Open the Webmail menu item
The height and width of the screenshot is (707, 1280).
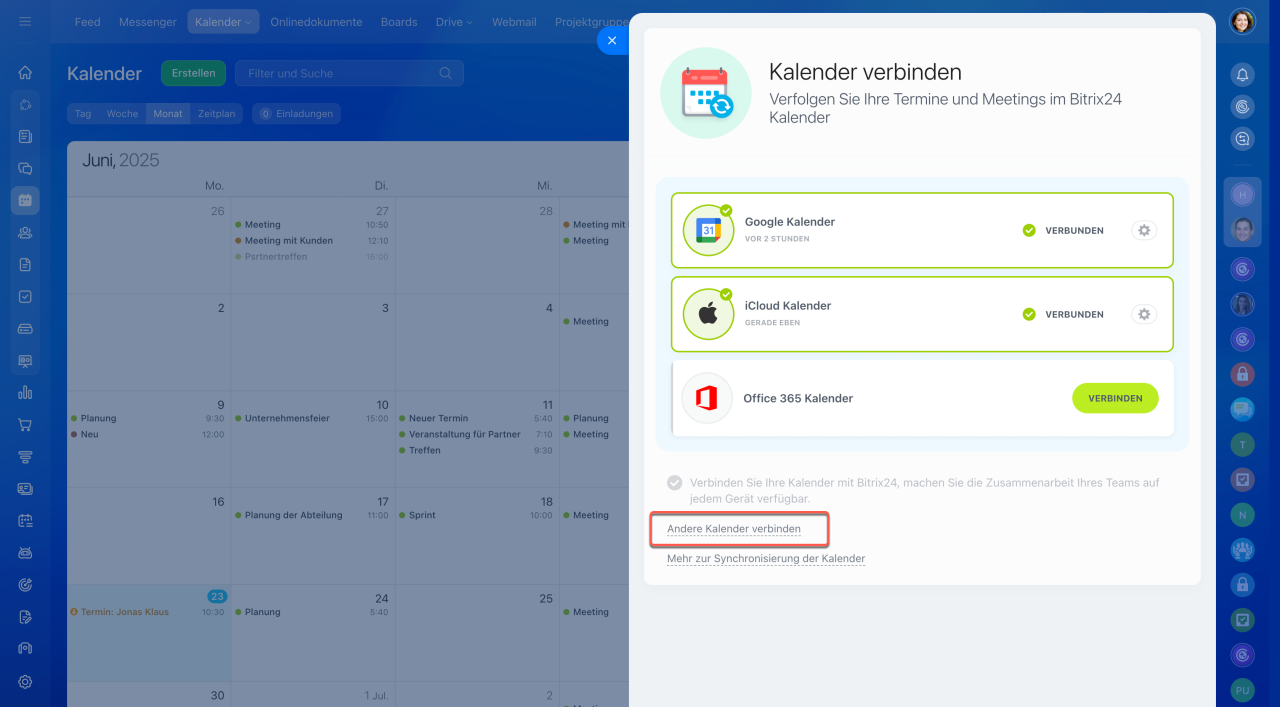tap(514, 22)
